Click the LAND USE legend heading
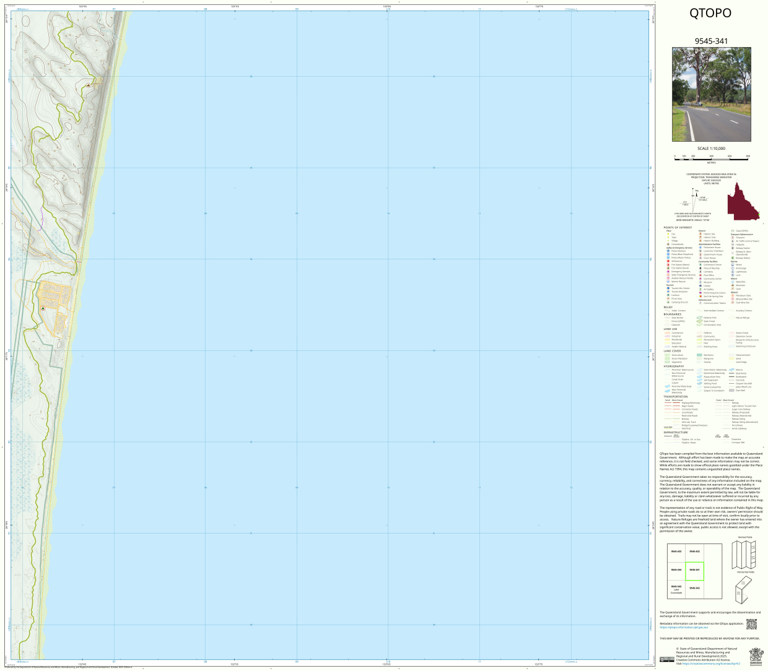 (x=670, y=329)
